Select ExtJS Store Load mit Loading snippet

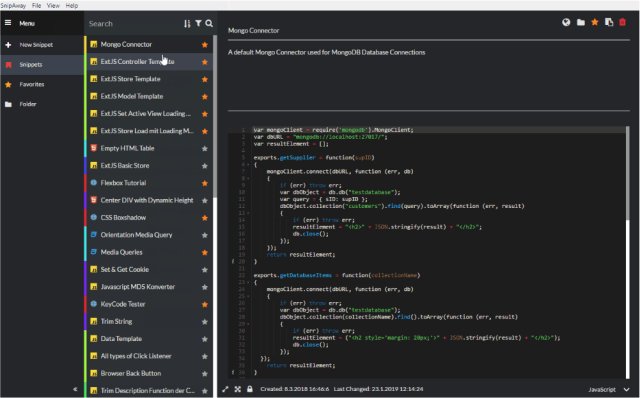pos(149,131)
